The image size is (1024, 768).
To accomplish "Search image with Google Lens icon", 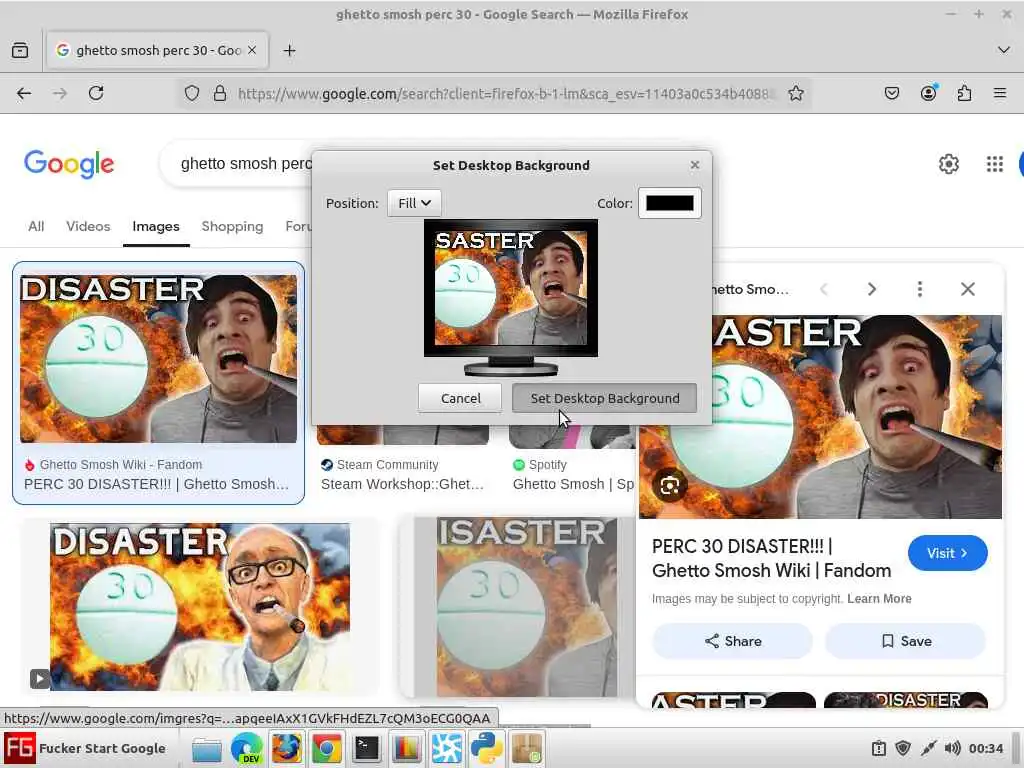I will click(669, 486).
